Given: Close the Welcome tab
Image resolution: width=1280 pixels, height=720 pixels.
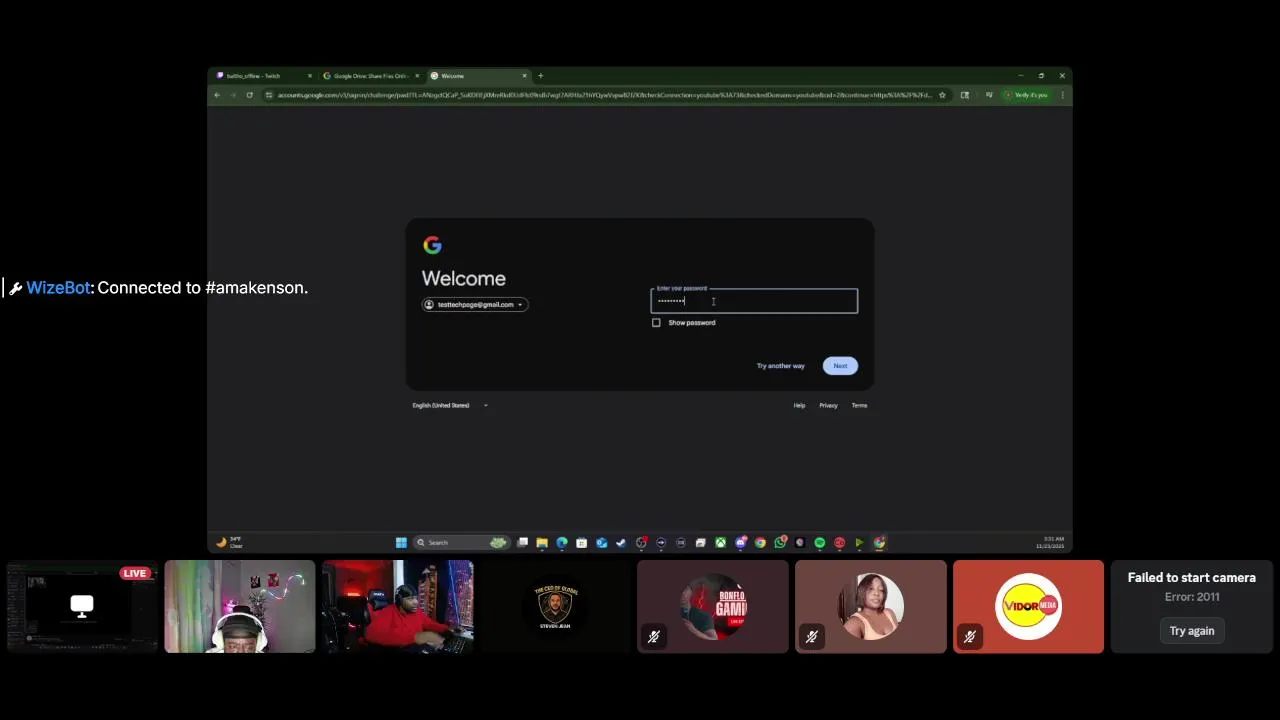Looking at the screenshot, I should click(x=525, y=76).
